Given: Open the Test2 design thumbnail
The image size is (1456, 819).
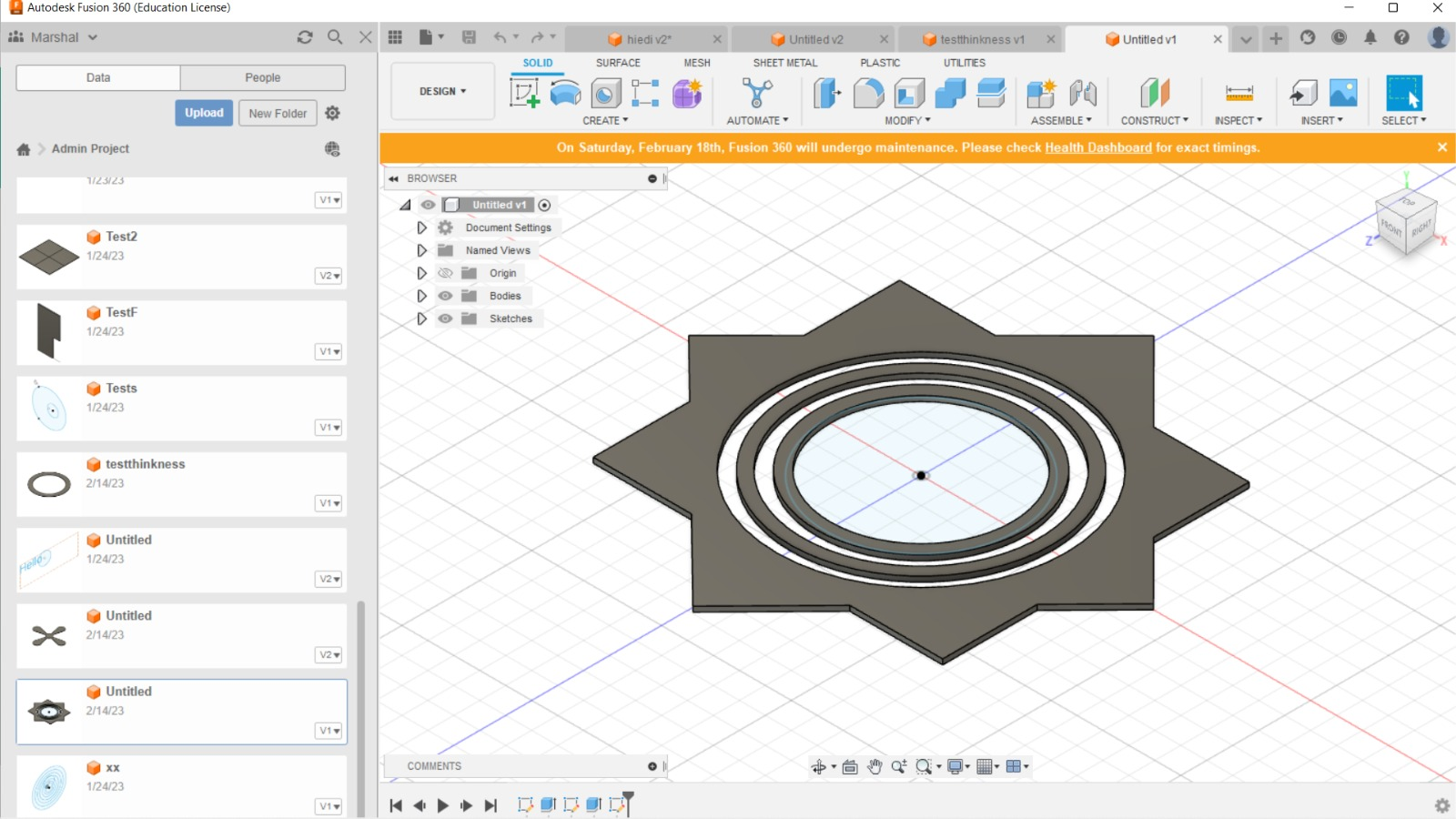Looking at the screenshot, I should (x=49, y=257).
